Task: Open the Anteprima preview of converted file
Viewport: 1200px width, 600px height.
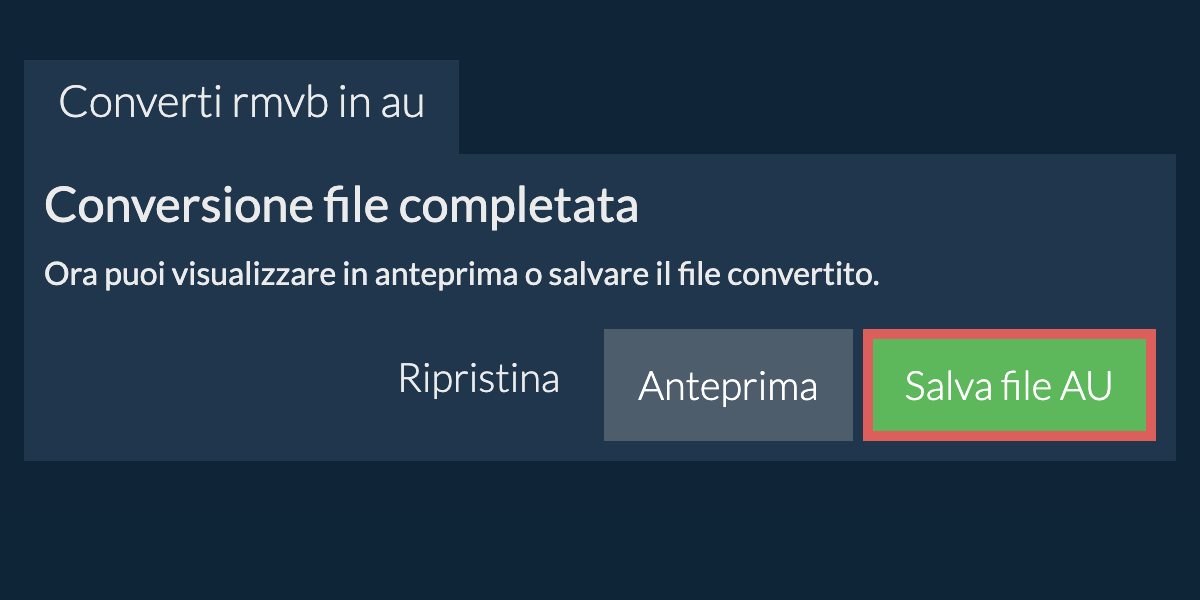Action: (727, 386)
